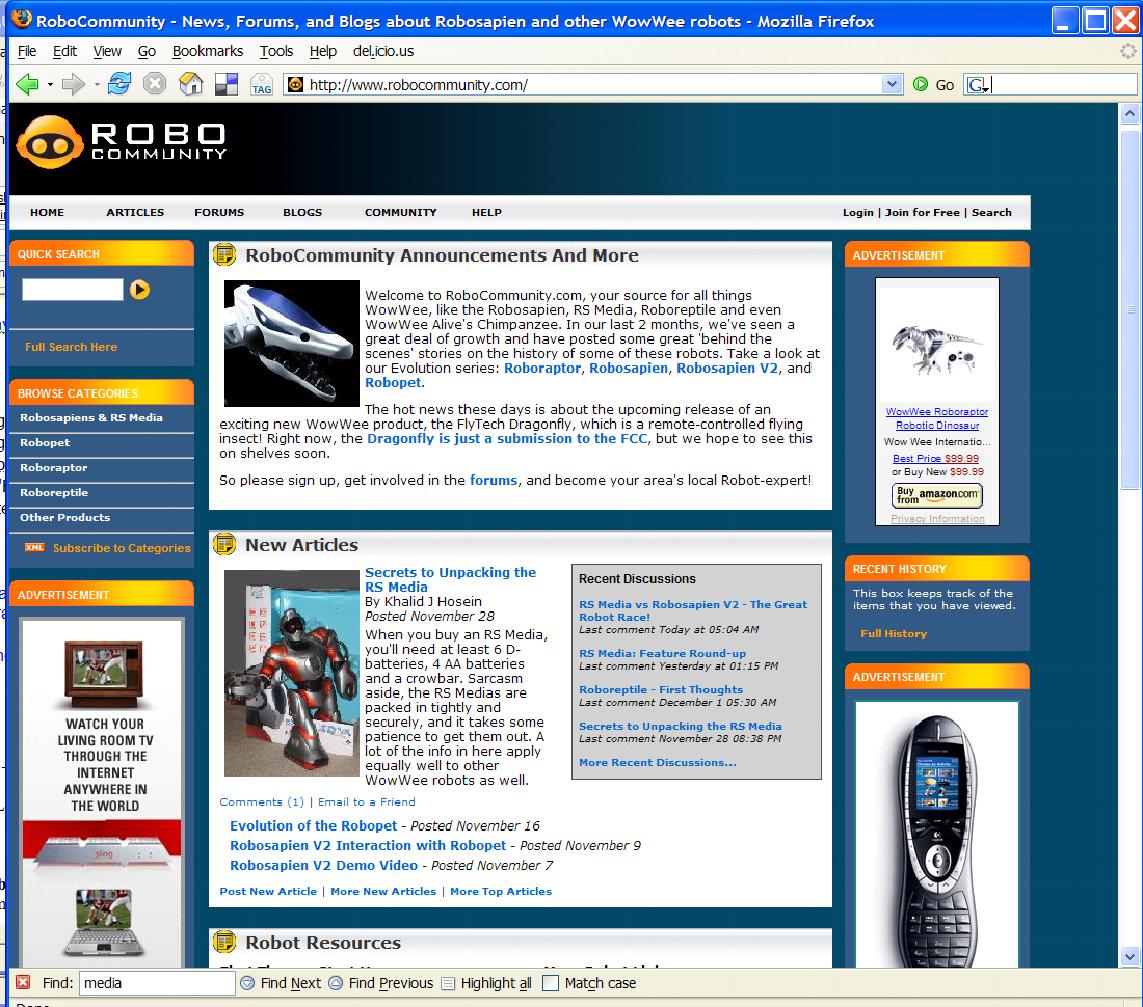Click the Email to a Friend link
The image size is (1143, 1007).
tap(367, 801)
